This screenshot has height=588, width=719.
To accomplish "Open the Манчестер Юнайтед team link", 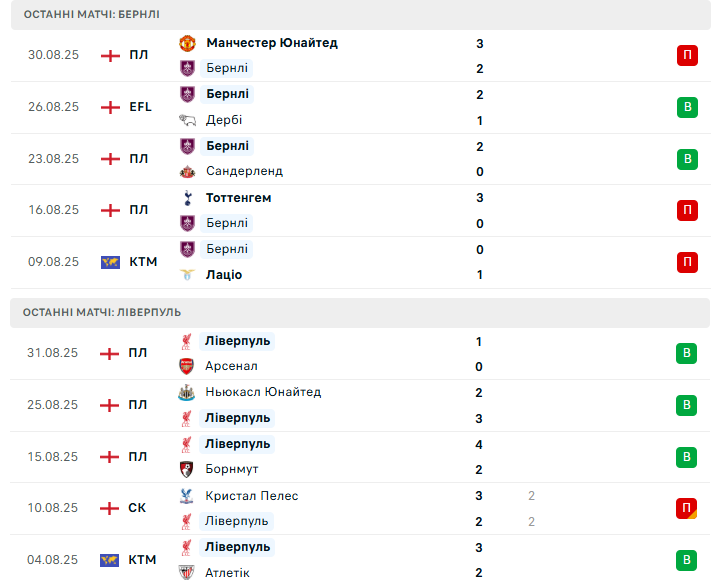I will [x=271, y=43].
